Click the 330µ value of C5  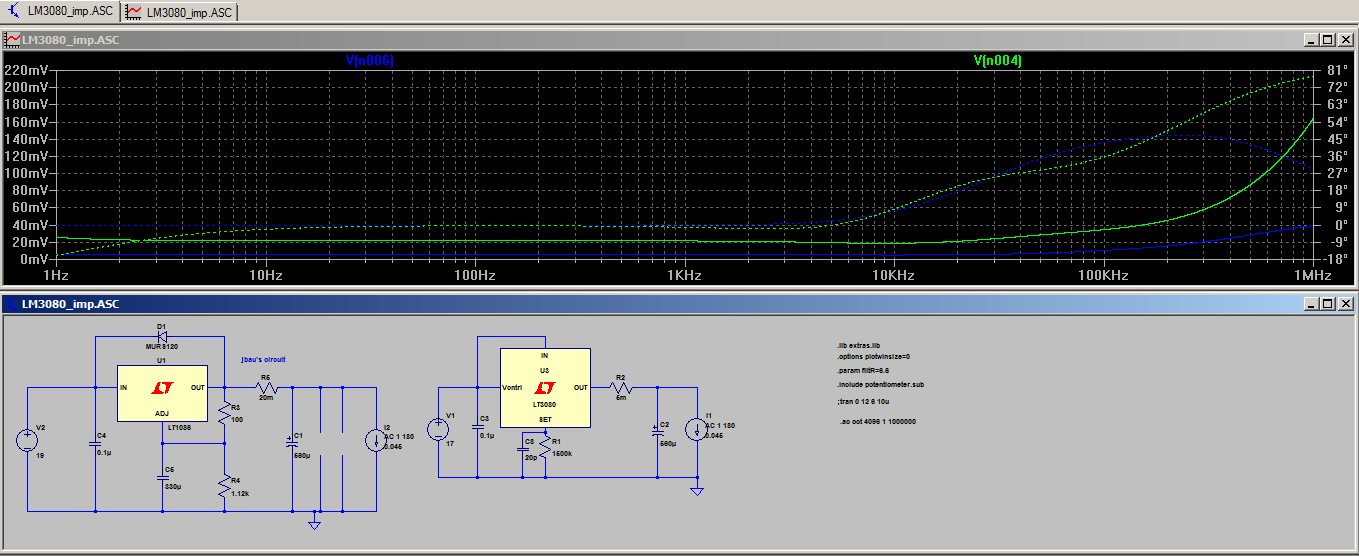point(173,486)
